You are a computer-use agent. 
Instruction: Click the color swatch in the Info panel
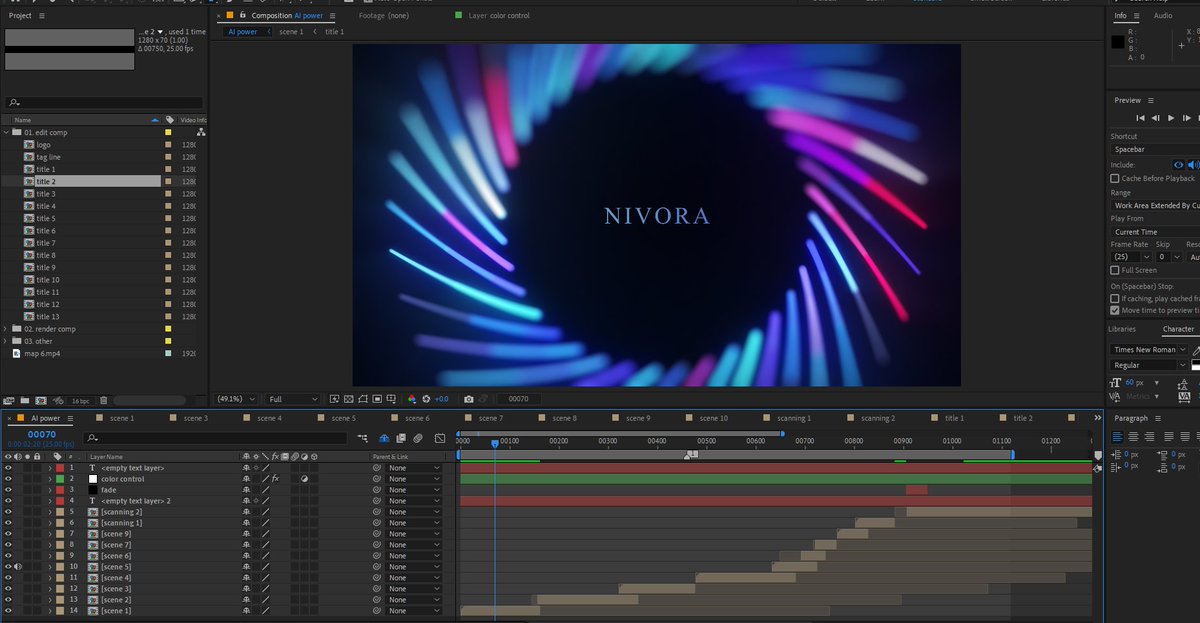click(x=1117, y=42)
